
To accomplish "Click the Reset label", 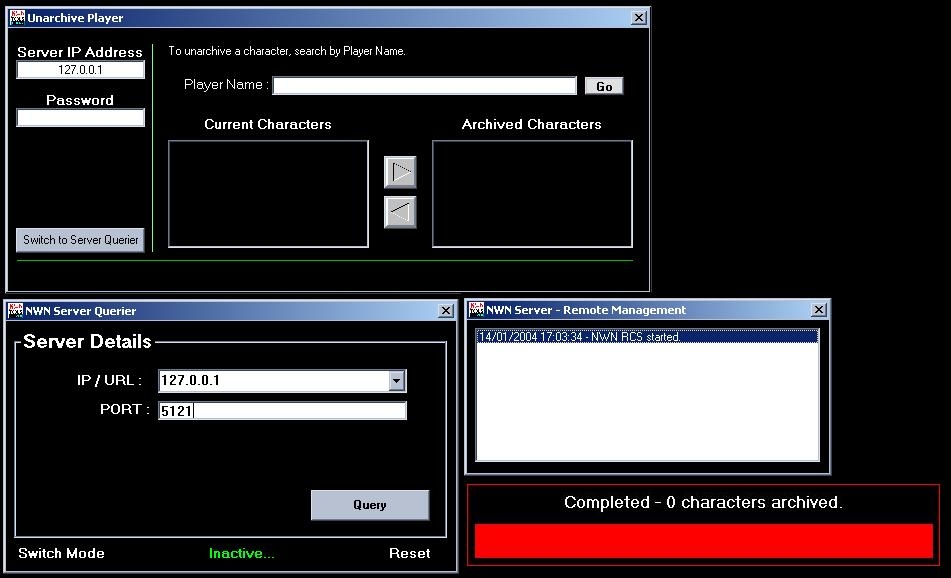I will 409,553.
